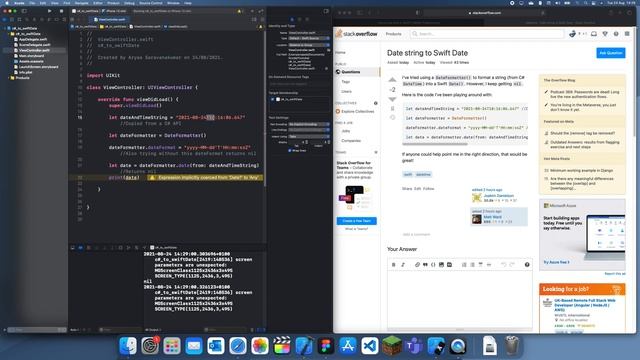Open Microsoft Teams from Dock
The width and height of the screenshot is (640, 360).
414,346
